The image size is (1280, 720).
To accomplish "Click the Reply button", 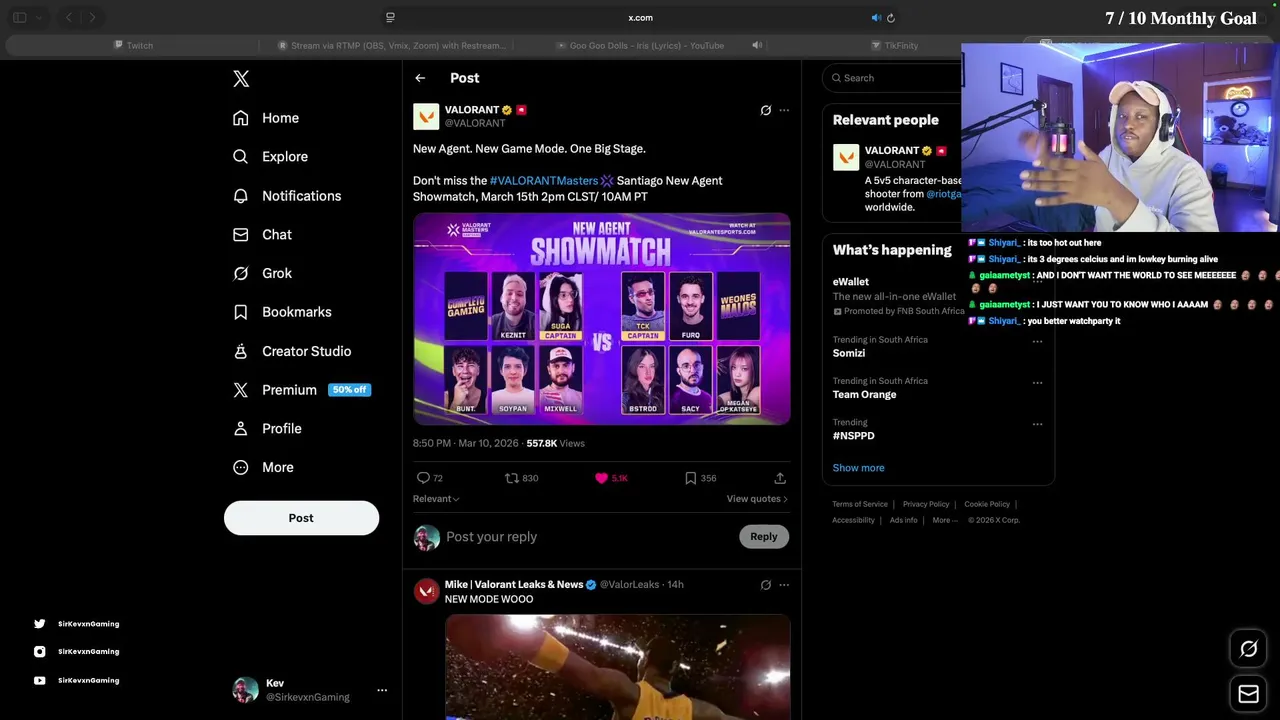I will (764, 537).
